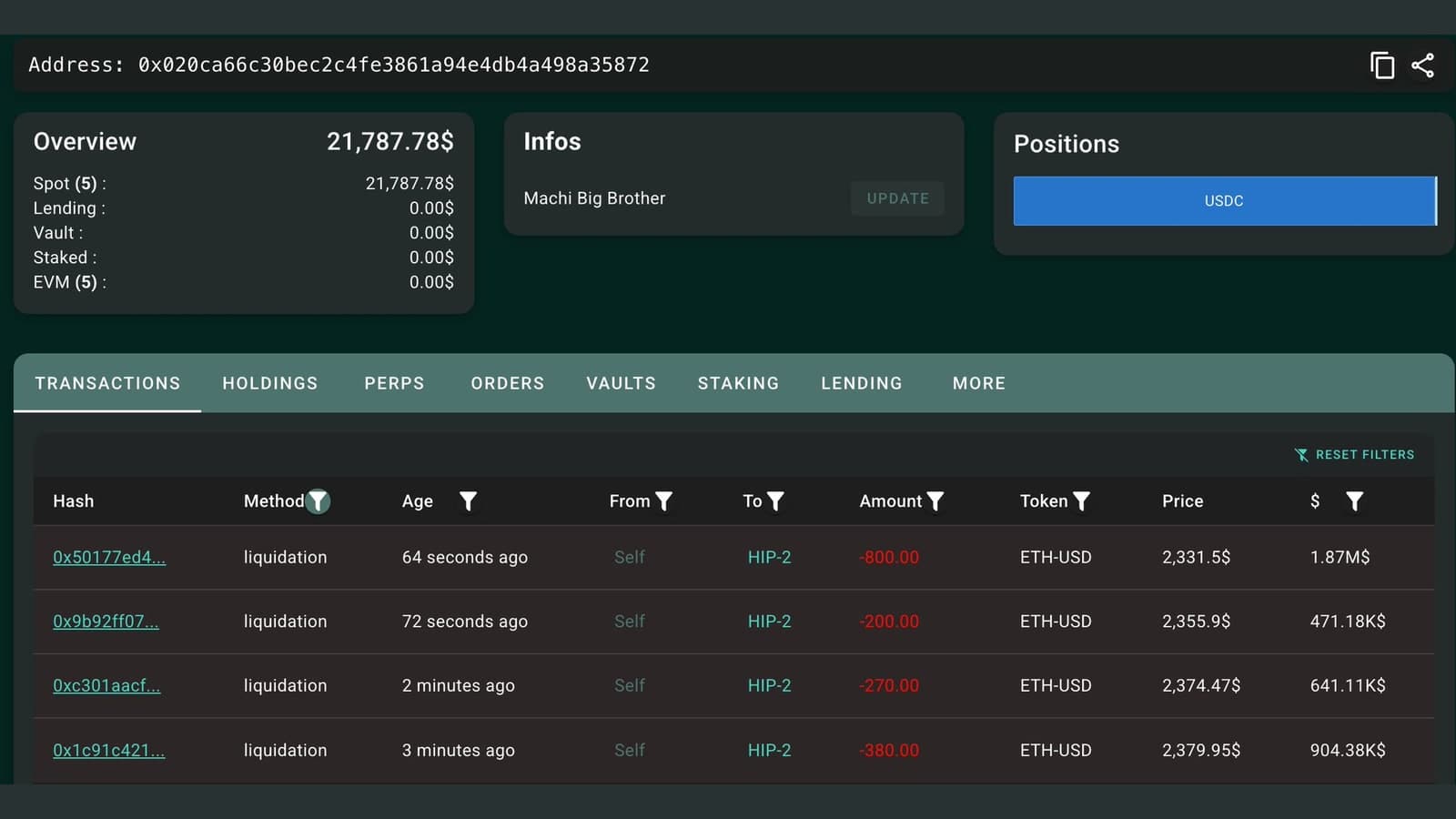This screenshot has height=819, width=1456.
Task: Click HIP-2 in the 64 seconds ago row
Action: (769, 557)
